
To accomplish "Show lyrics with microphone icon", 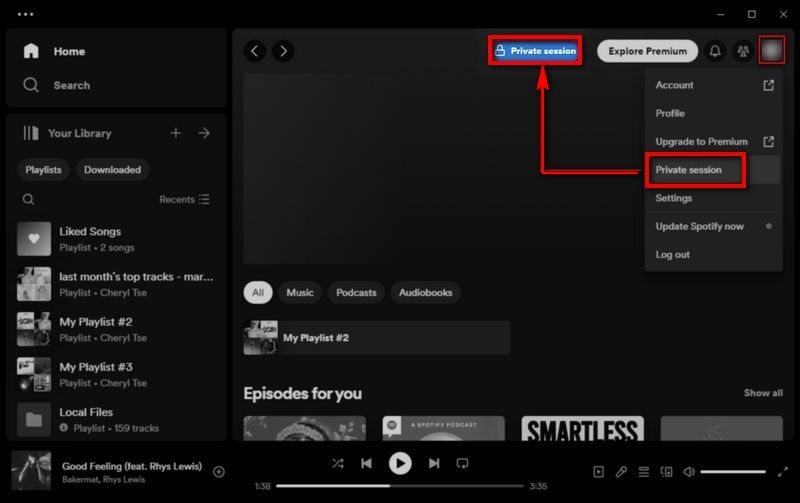I will (x=621, y=472).
